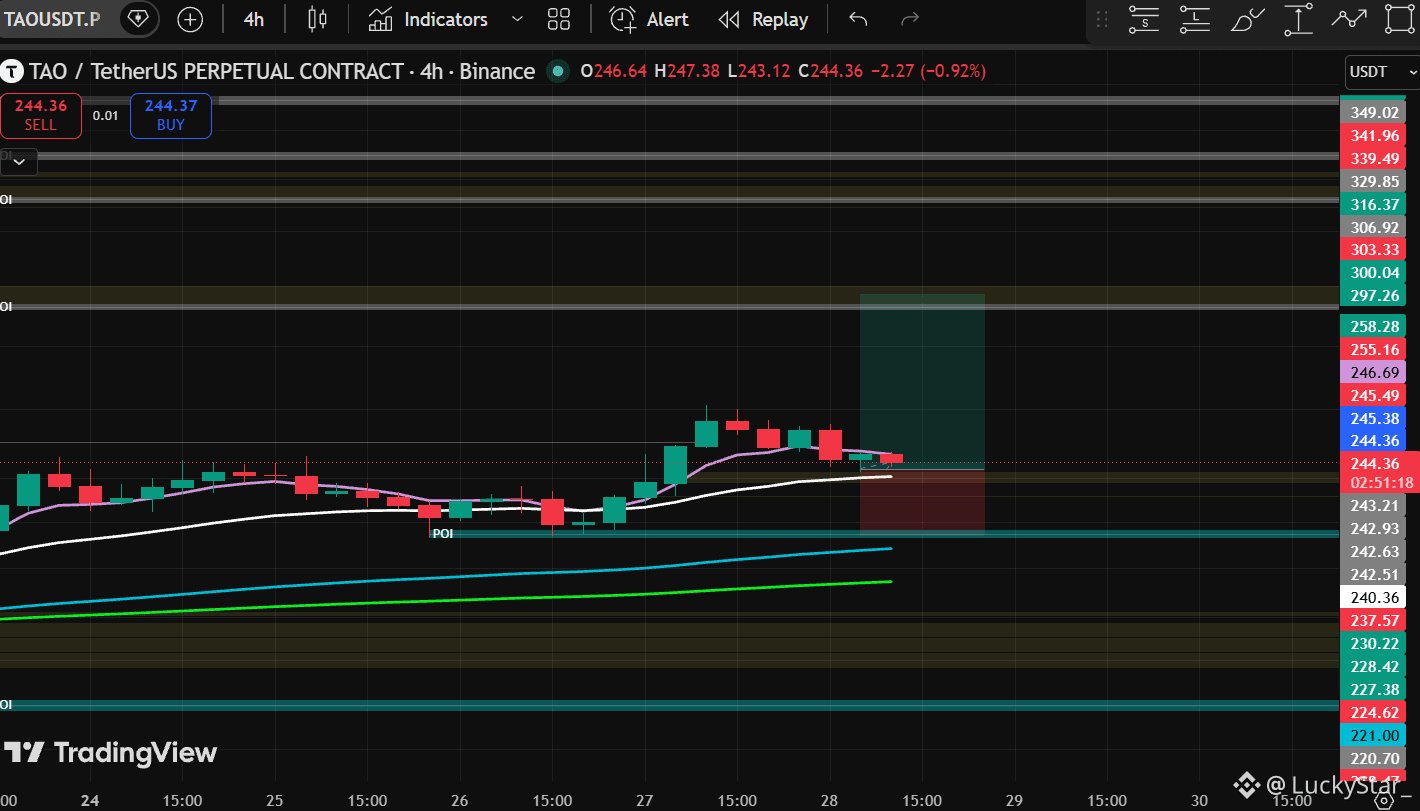Expand the collapsed indicator legend chevron
The image size is (1420, 811).
19,162
